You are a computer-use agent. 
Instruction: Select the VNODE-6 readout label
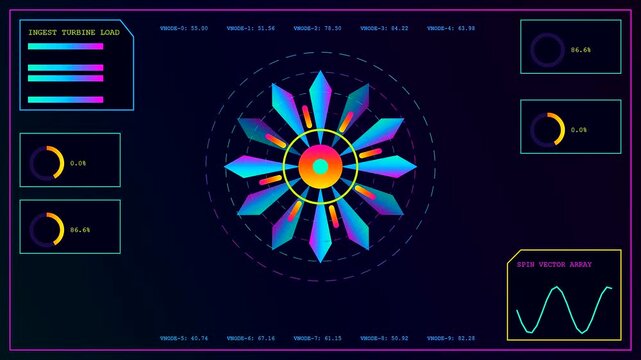(251, 338)
